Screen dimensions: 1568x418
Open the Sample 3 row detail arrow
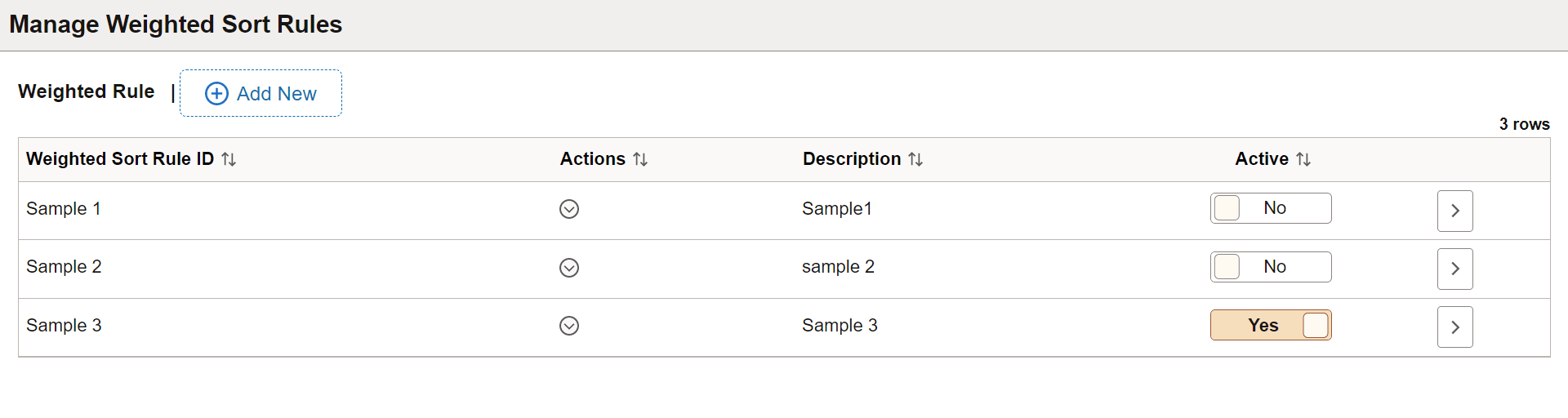point(1454,327)
